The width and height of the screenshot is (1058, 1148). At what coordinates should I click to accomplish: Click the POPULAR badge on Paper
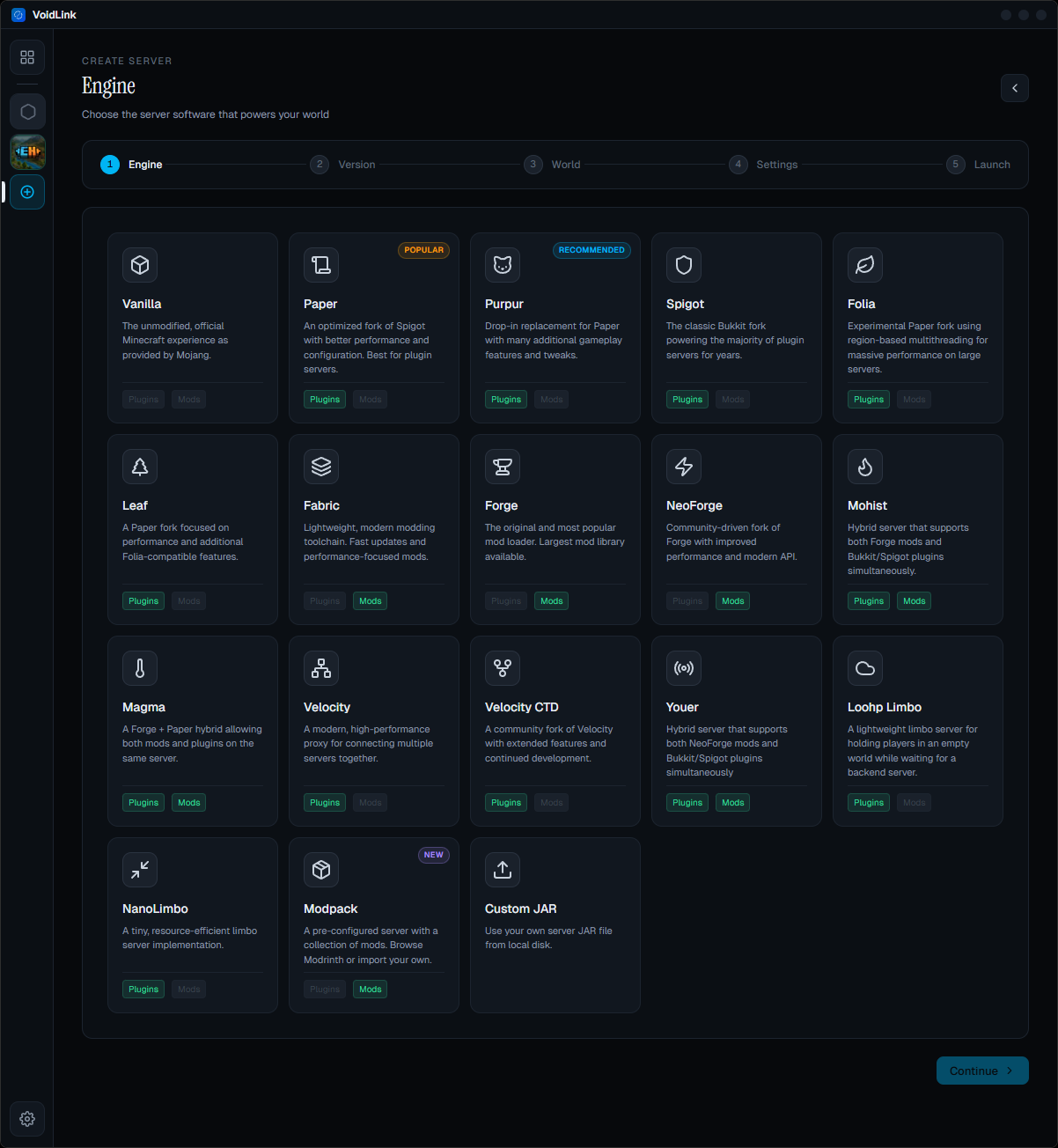point(423,250)
